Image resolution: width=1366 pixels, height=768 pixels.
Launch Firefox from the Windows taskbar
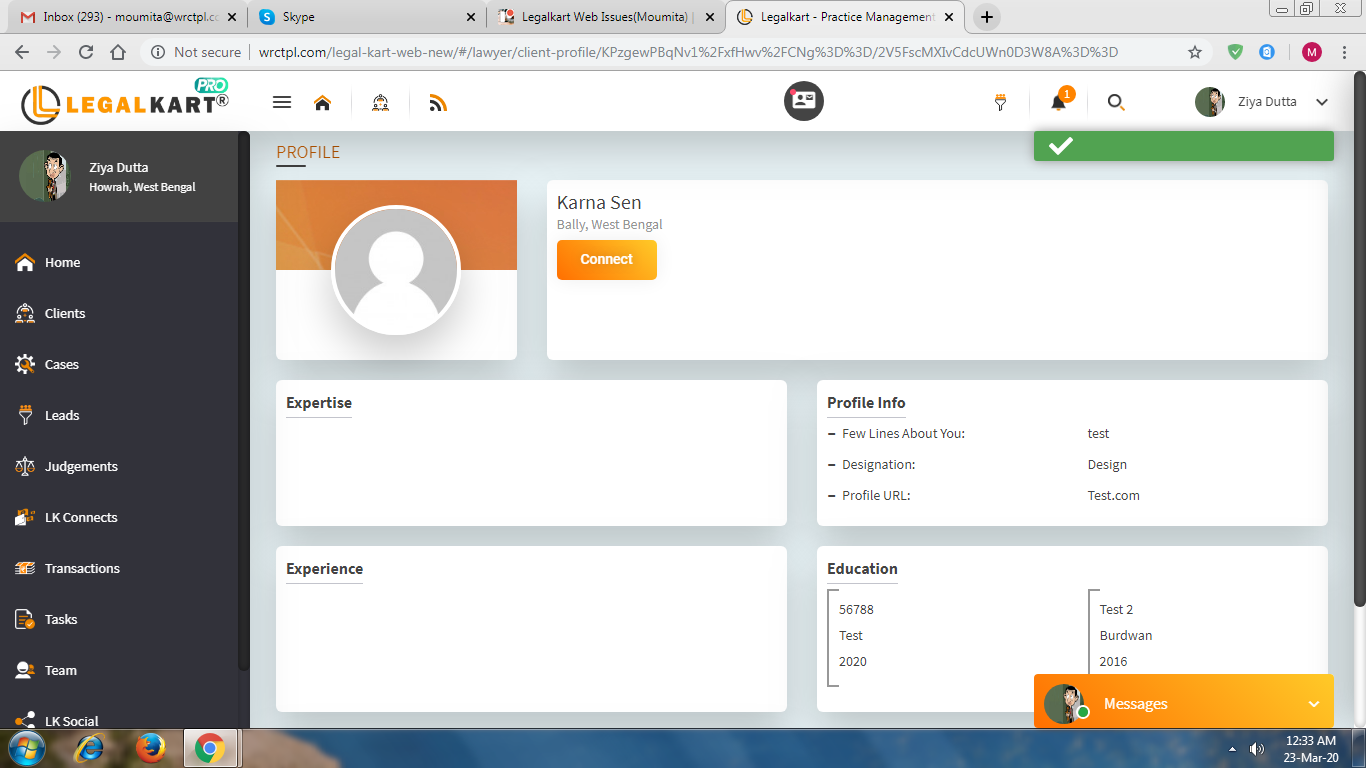[150, 748]
